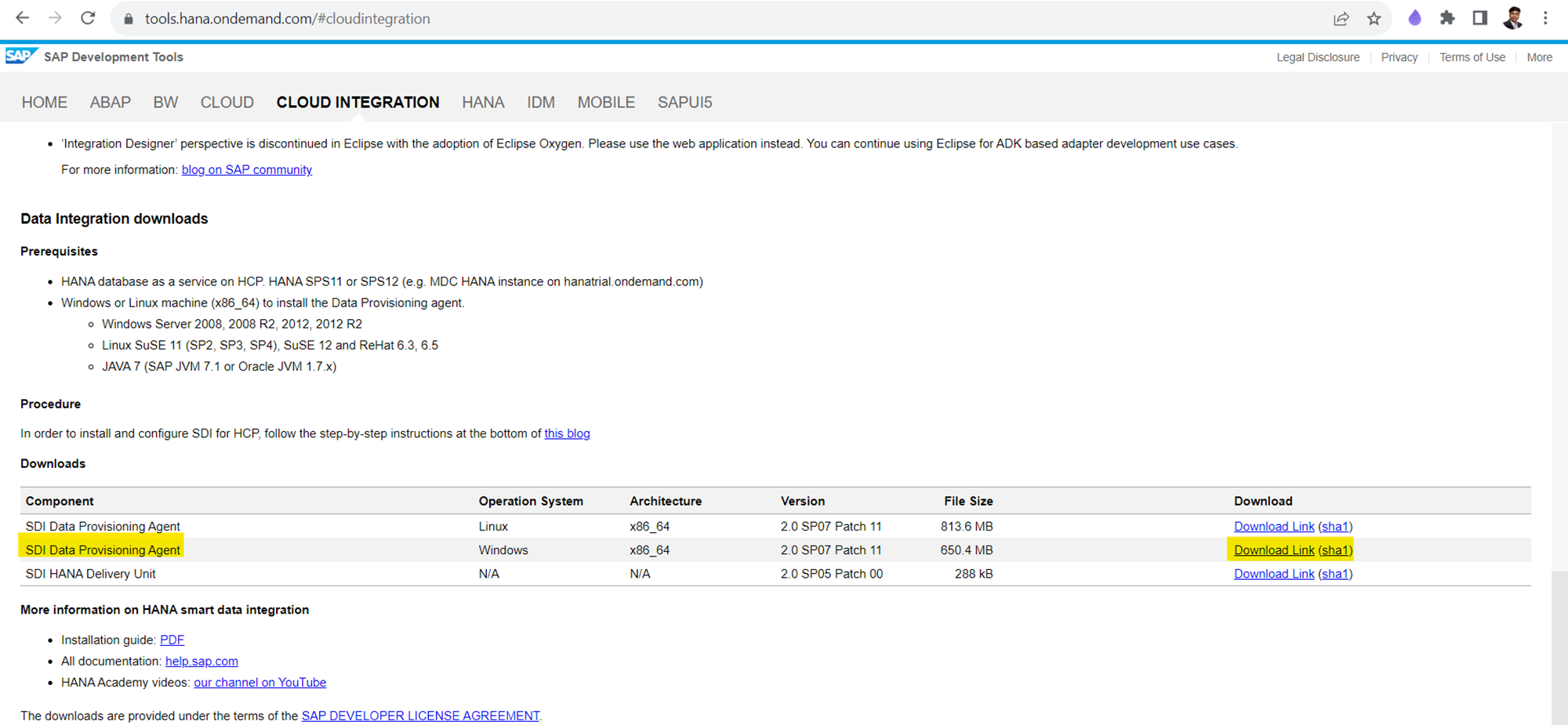Open the Extensions puzzle icon

coord(1447,18)
